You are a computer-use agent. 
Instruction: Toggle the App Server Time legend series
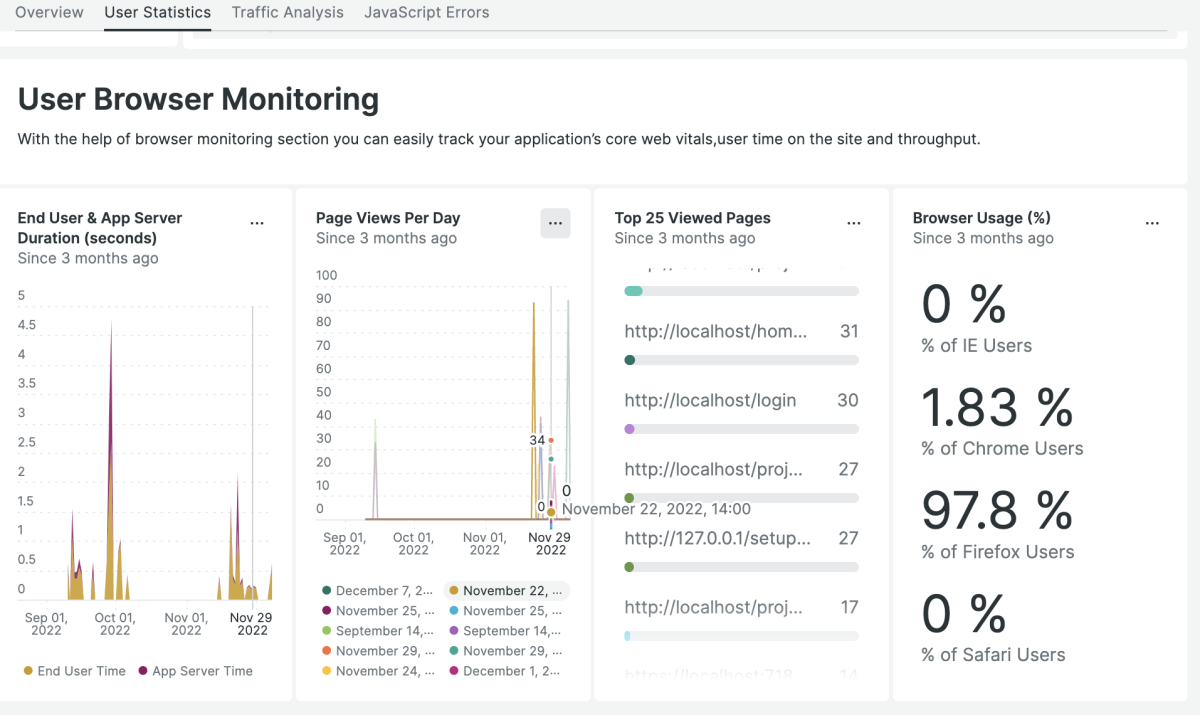pyautogui.click(x=195, y=671)
